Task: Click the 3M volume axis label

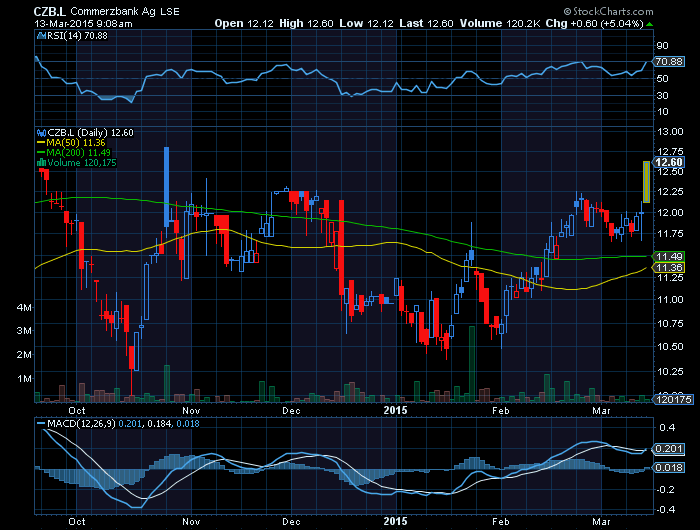Action: [25, 331]
